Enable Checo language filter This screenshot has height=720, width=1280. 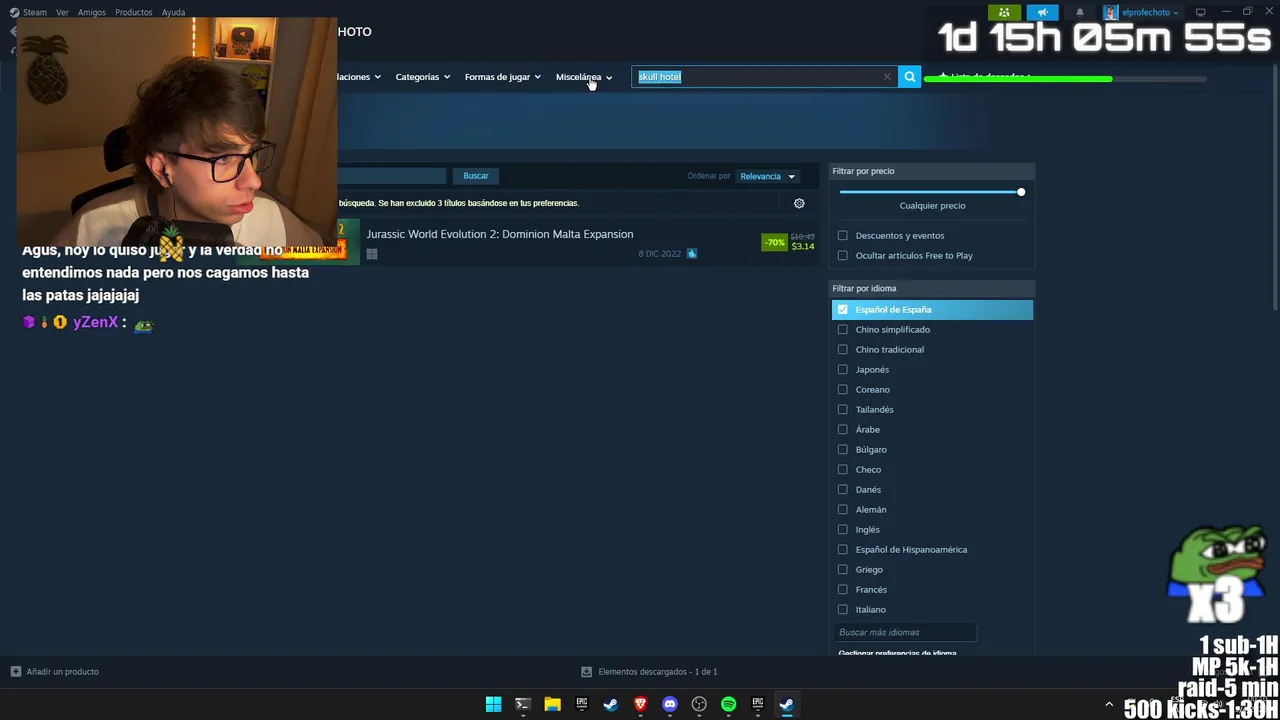tap(843, 470)
